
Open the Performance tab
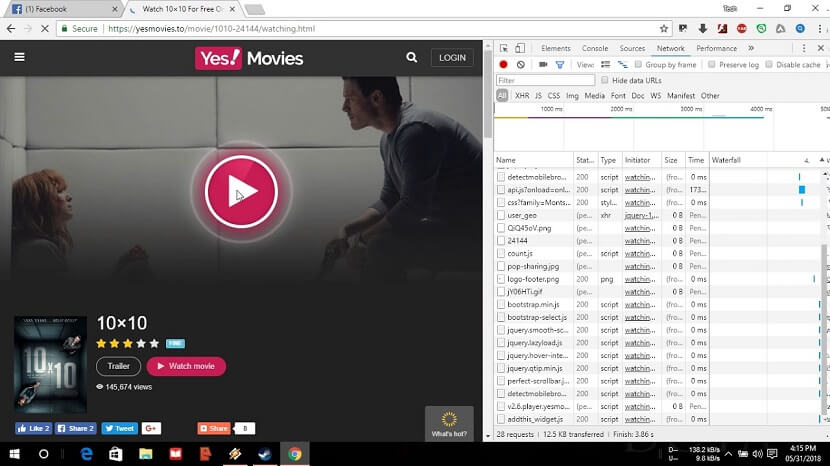(717, 48)
